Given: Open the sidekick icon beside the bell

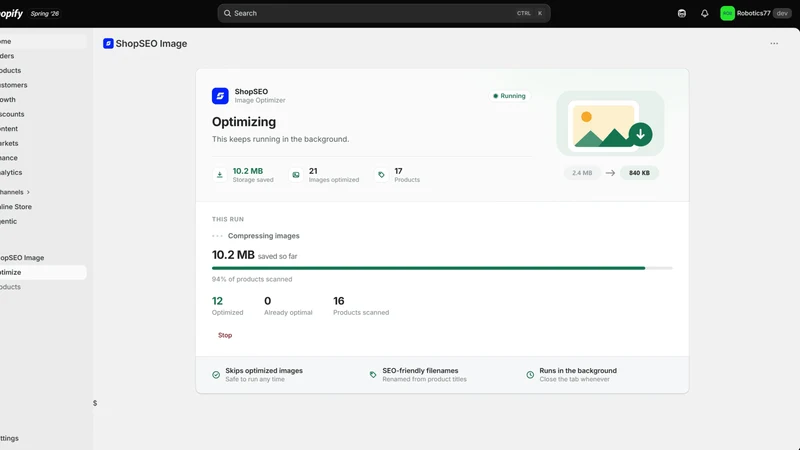Looking at the screenshot, I should (x=682, y=13).
